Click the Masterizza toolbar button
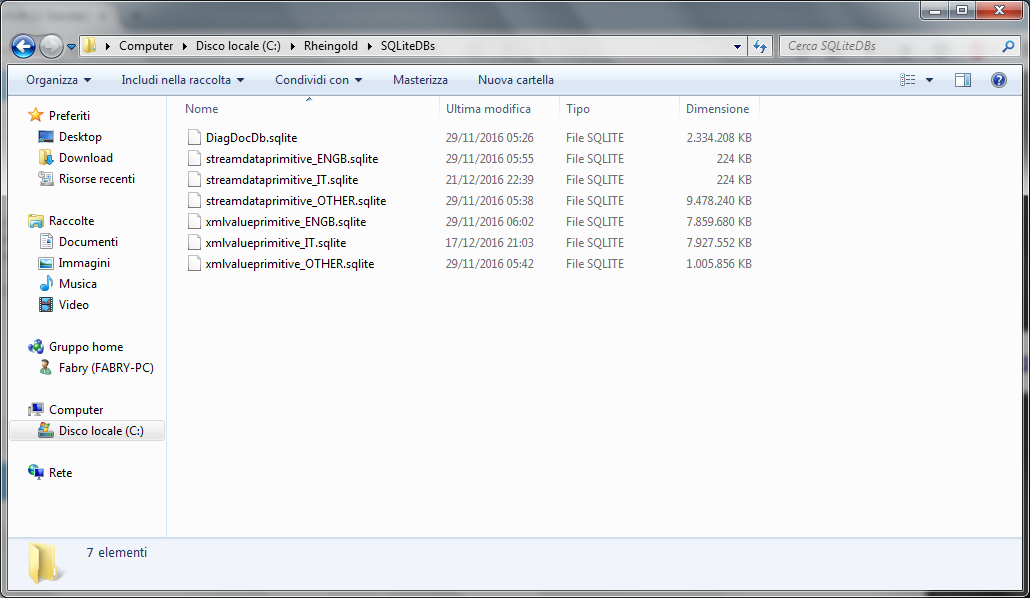The image size is (1030, 598). [420, 80]
